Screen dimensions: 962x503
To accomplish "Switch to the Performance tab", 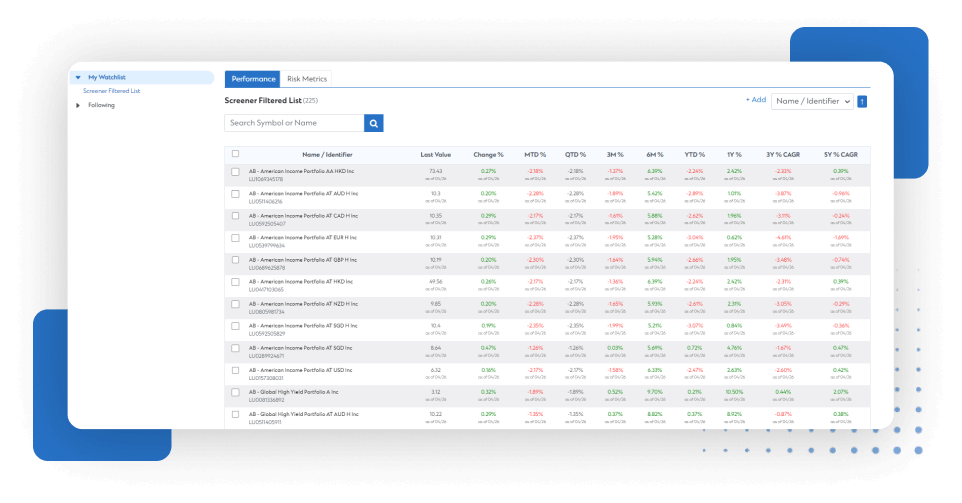I will (253, 79).
